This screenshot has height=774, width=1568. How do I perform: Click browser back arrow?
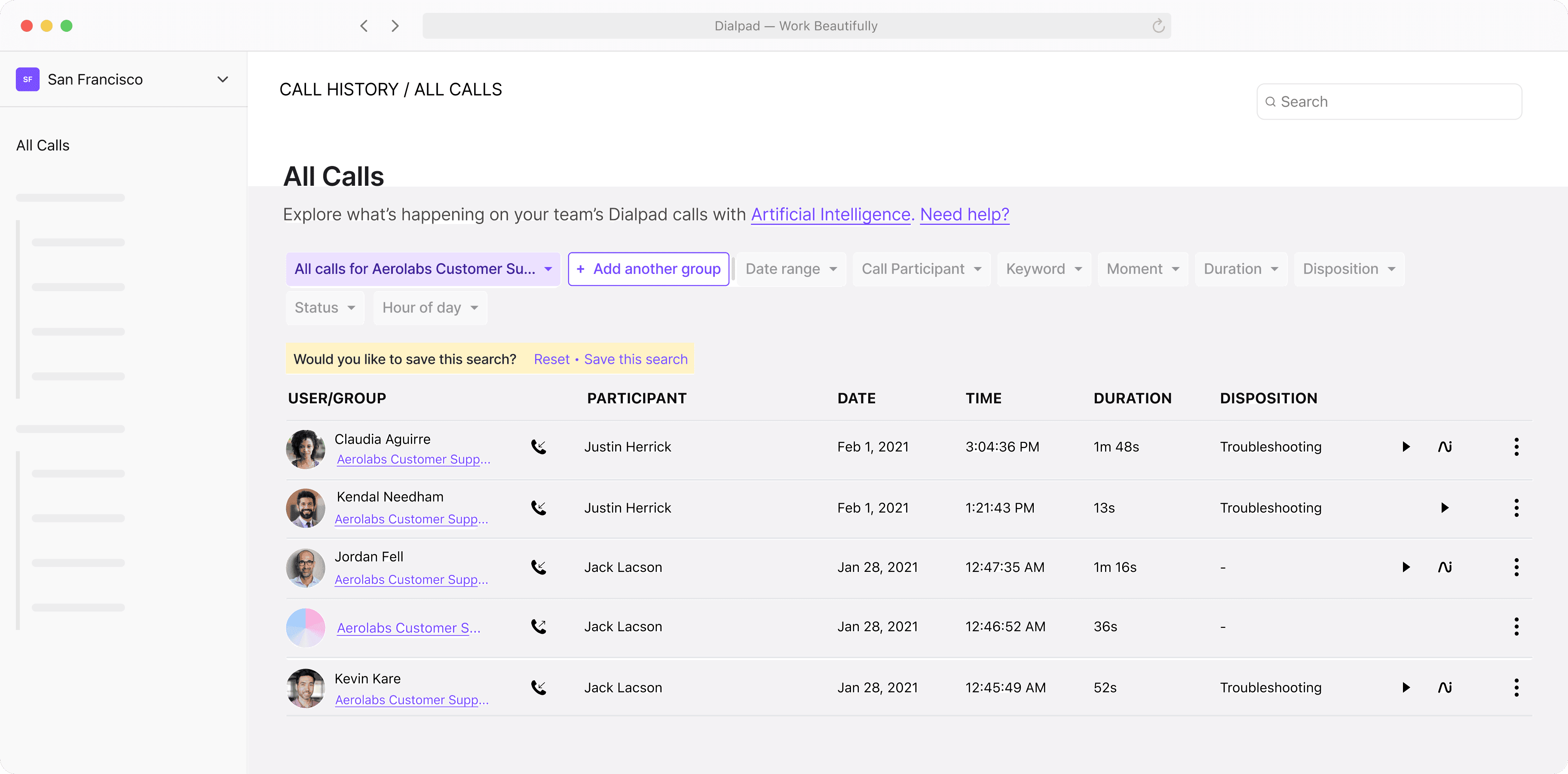[364, 25]
